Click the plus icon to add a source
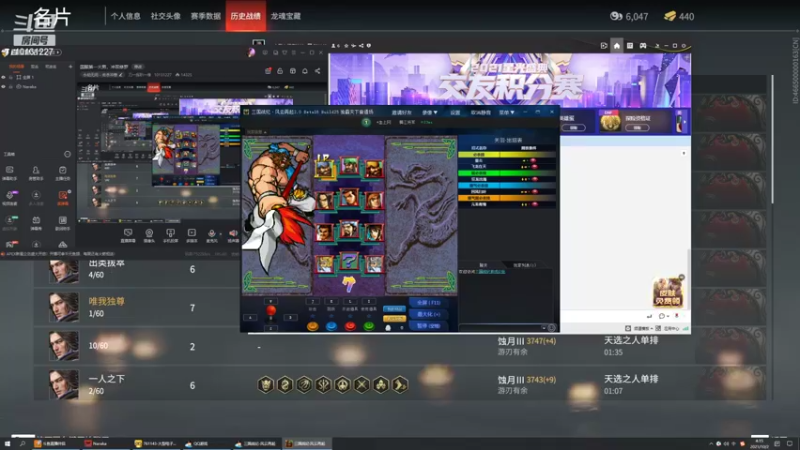Viewport: 800px width, 450px height. [x=70, y=67]
